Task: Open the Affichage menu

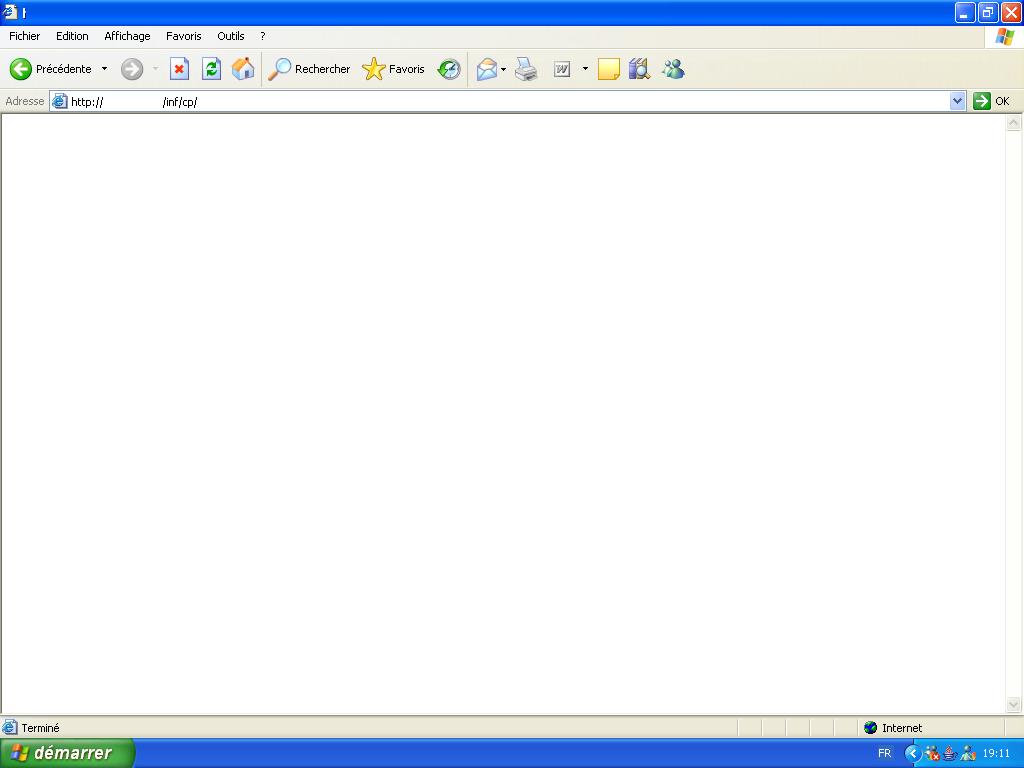Action: click(127, 36)
